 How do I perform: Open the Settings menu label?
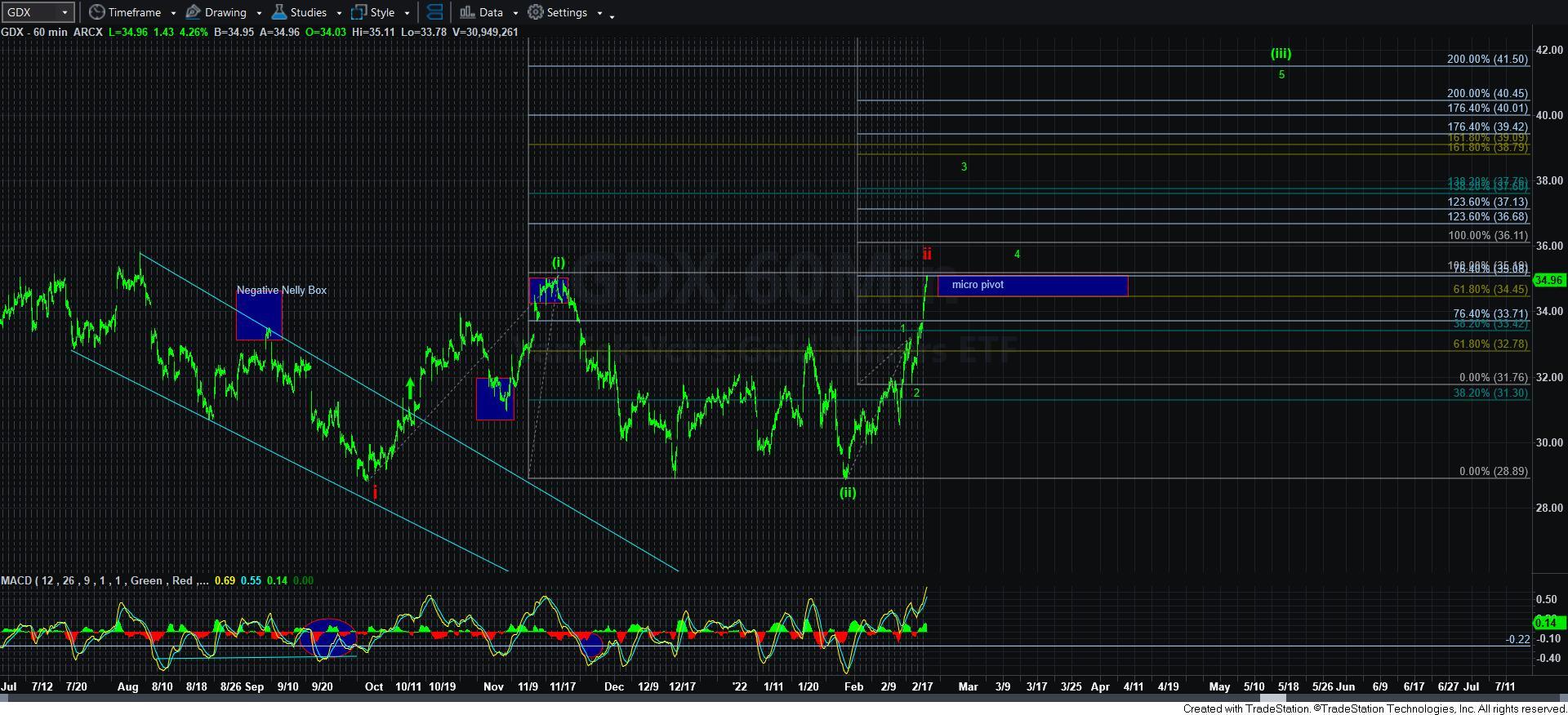tap(567, 12)
